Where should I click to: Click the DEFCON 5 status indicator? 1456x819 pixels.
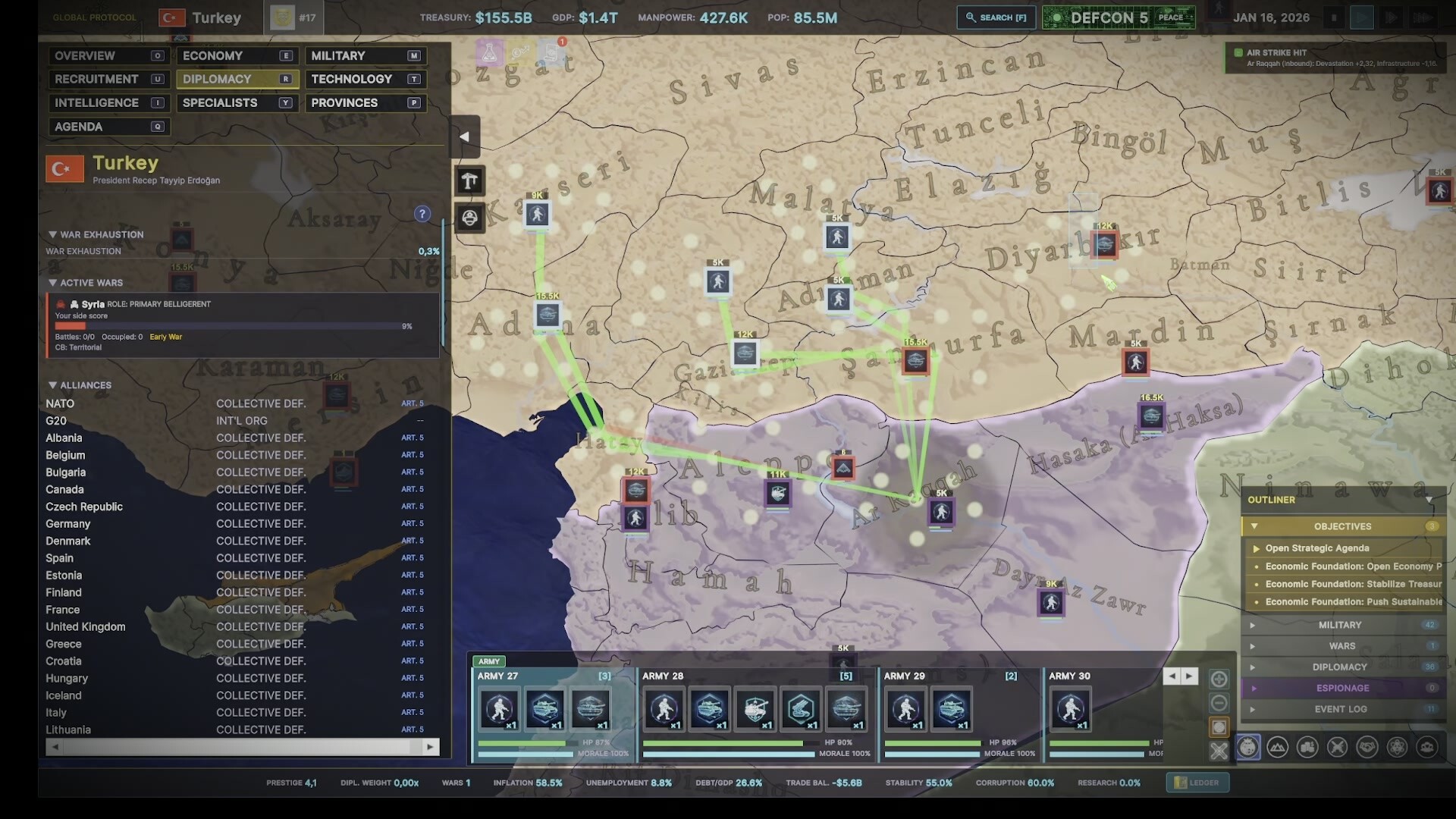(x=1119, y=17)
